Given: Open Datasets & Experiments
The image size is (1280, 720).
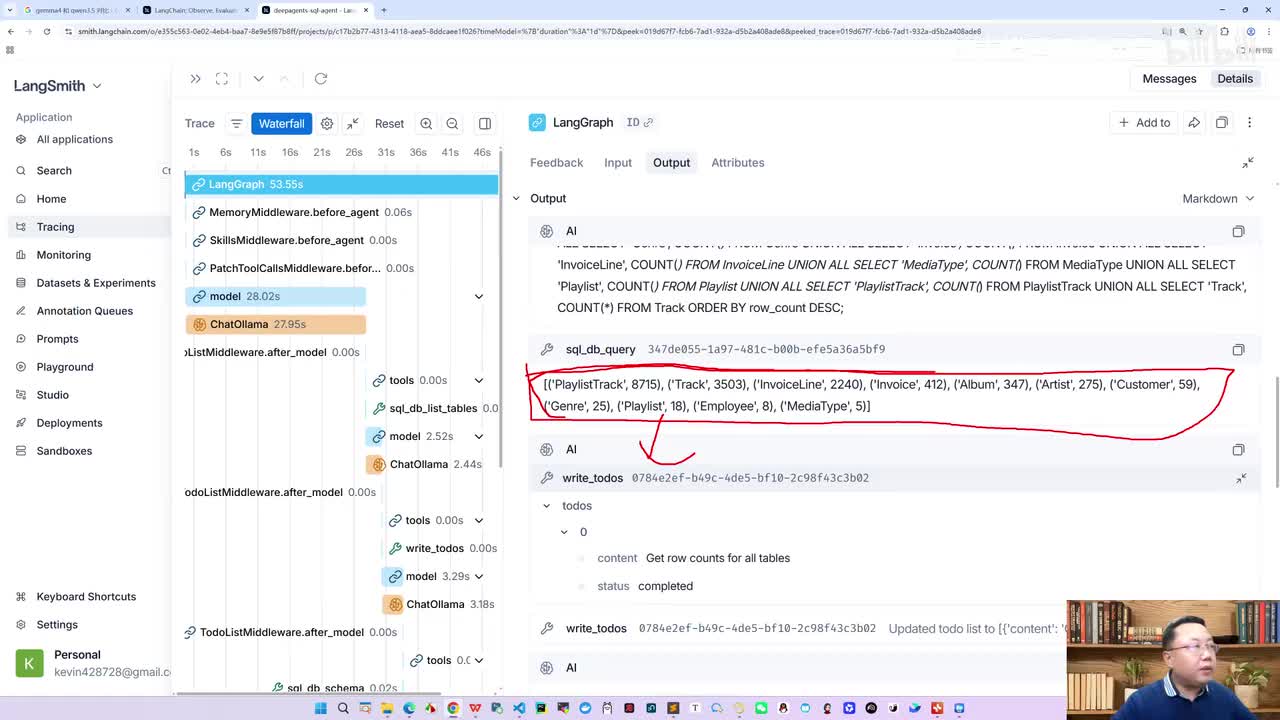Looking at the screenshot, I should click(x=96, y=283).
